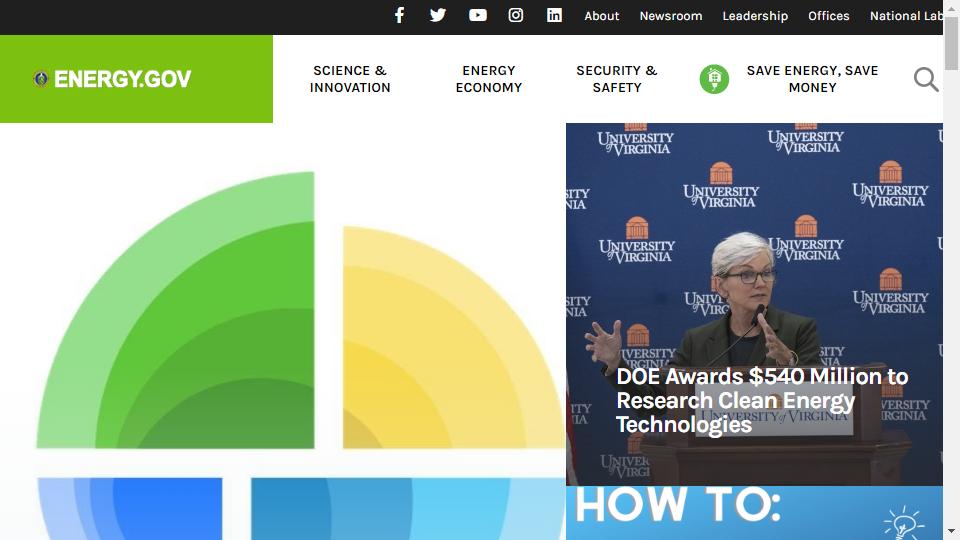This screenshot has width=960, height=540.
Task: Open the YouTube icon link
Action: (478, 15)
